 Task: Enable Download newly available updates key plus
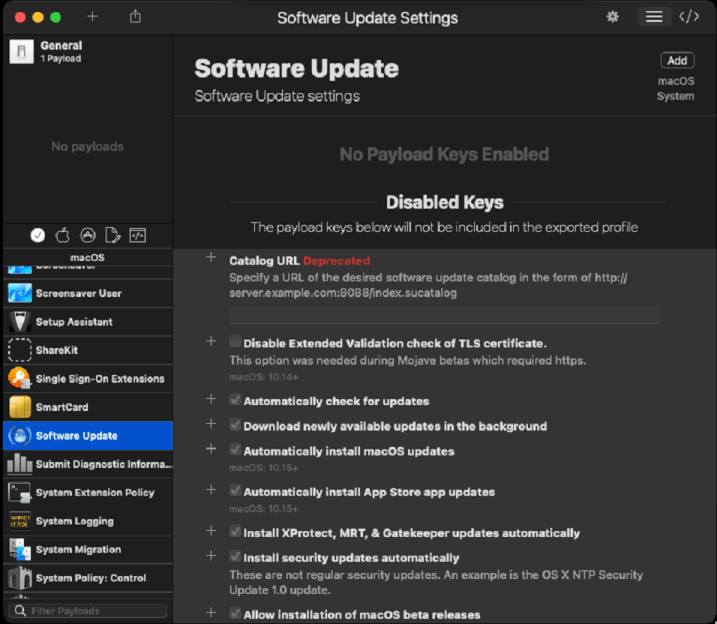tap(211, 424)
